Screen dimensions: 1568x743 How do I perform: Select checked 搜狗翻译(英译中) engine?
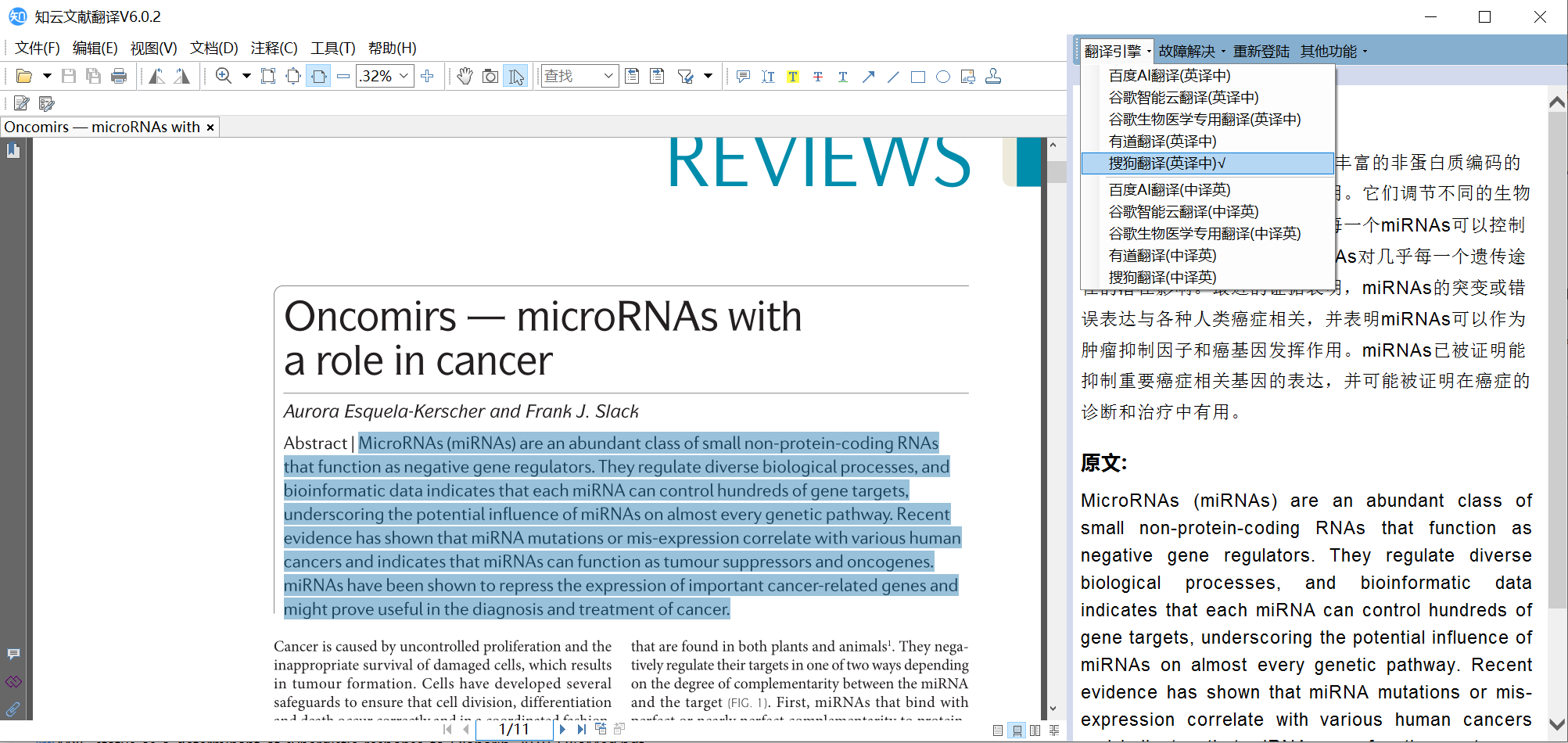(x=1207, y=163)
